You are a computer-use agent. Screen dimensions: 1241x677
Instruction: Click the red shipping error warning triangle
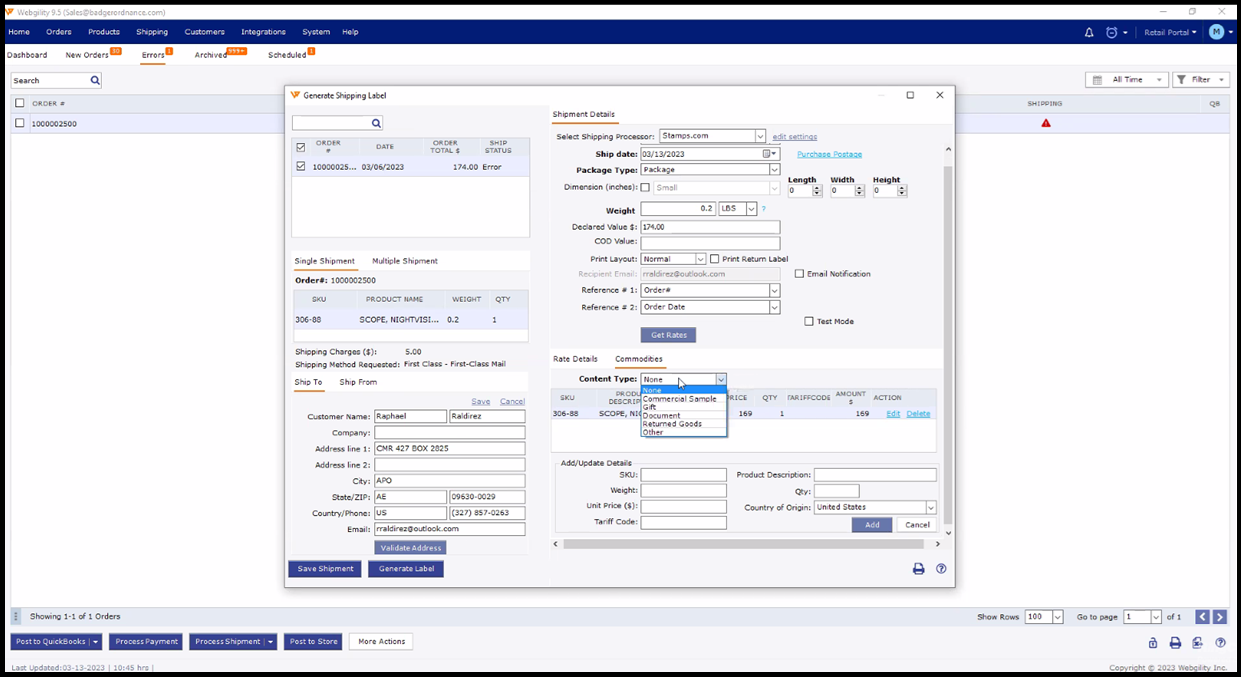(1046, 123)
